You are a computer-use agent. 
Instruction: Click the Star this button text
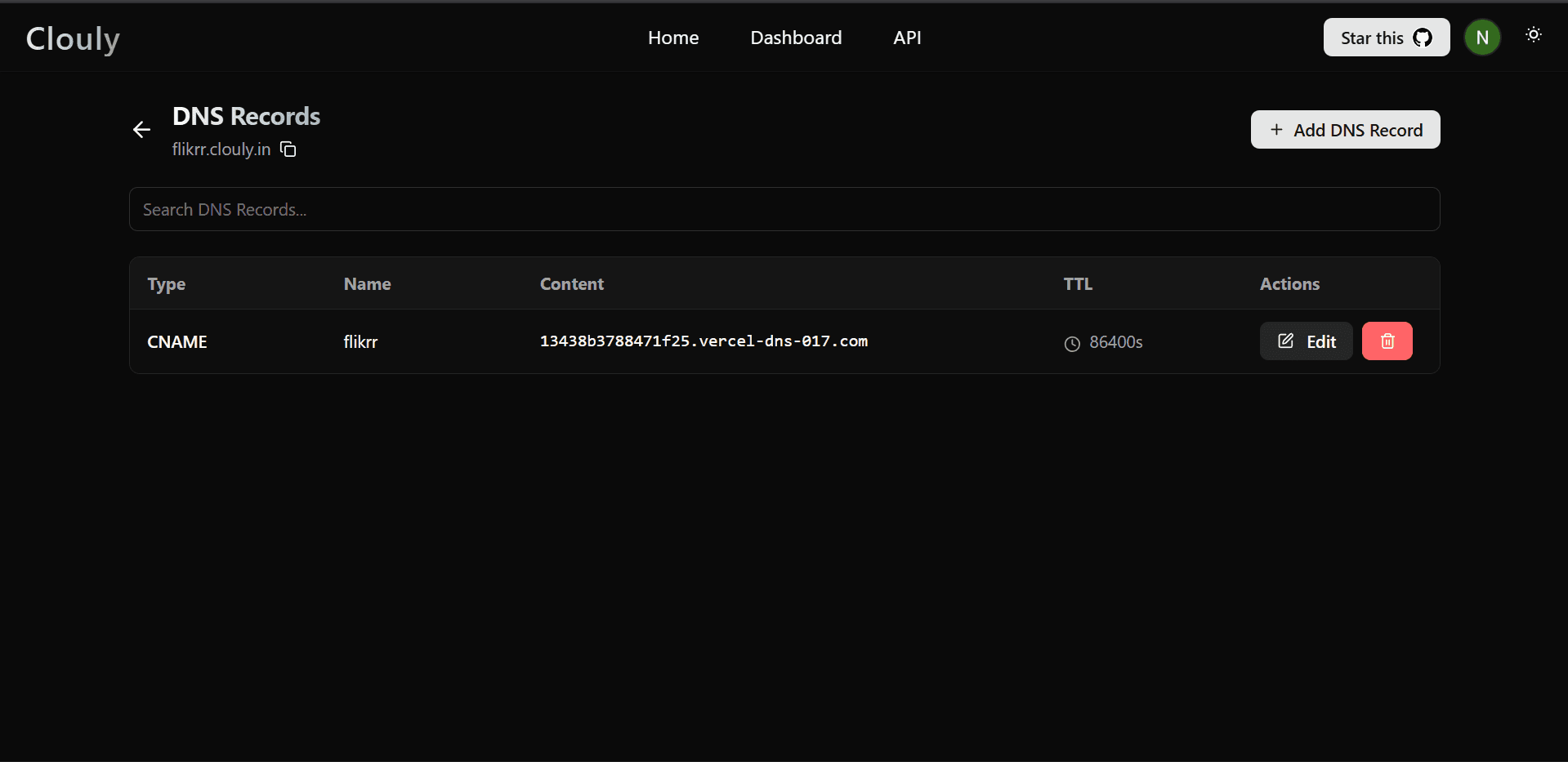(1371, 38)
